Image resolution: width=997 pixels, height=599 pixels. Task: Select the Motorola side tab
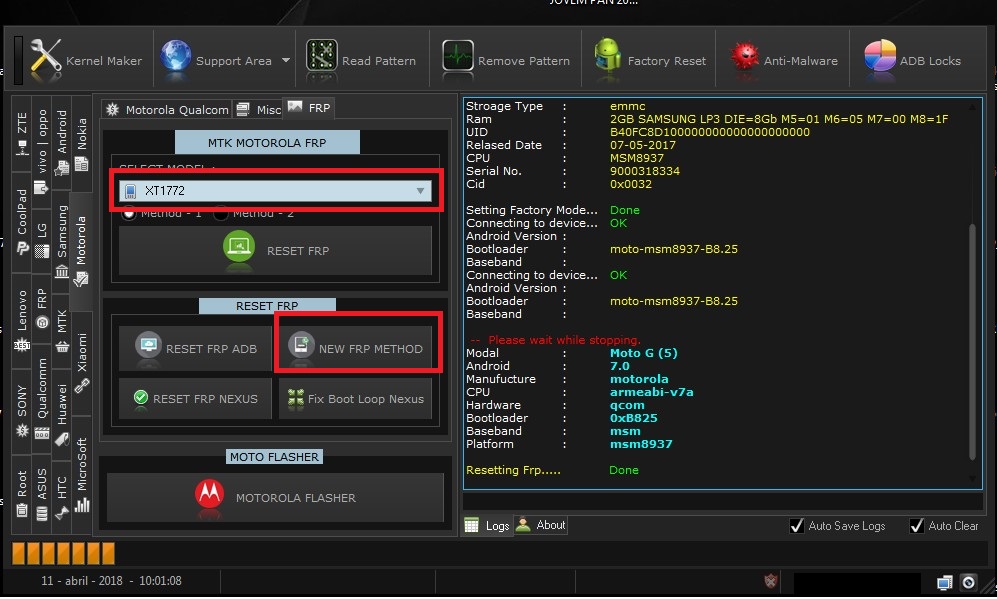point(81,251)
